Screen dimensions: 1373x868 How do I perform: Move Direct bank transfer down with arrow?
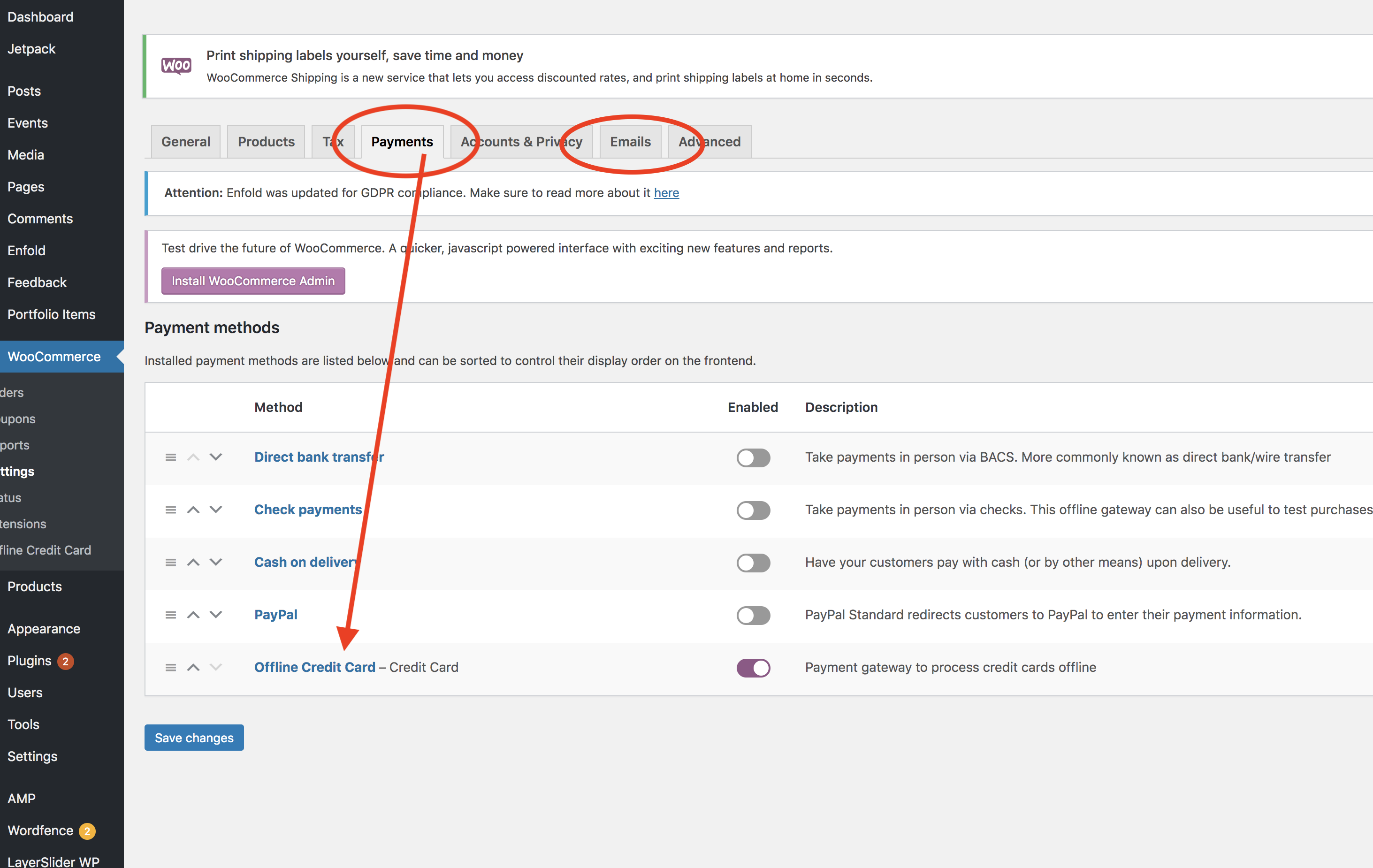[x=215, y=457]
